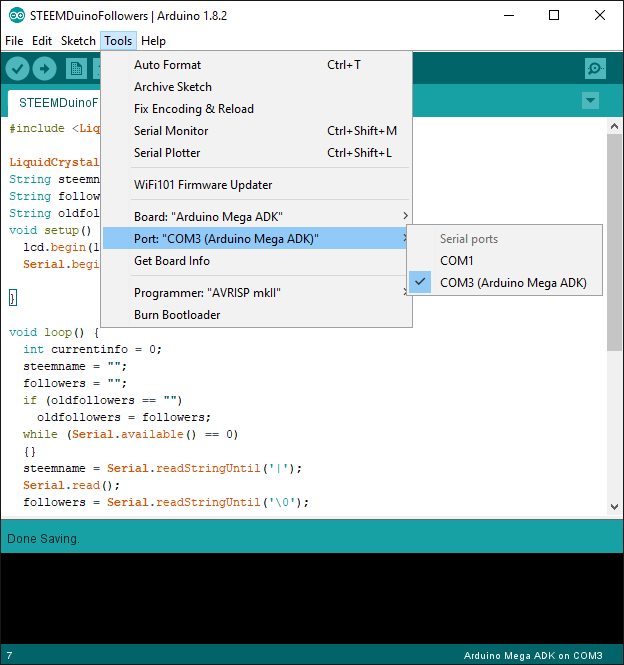This screenshot has width=624, height=665.
Task: Click the 'while (Serial.available() == 0)' line
Action: [x=131, y=434]
